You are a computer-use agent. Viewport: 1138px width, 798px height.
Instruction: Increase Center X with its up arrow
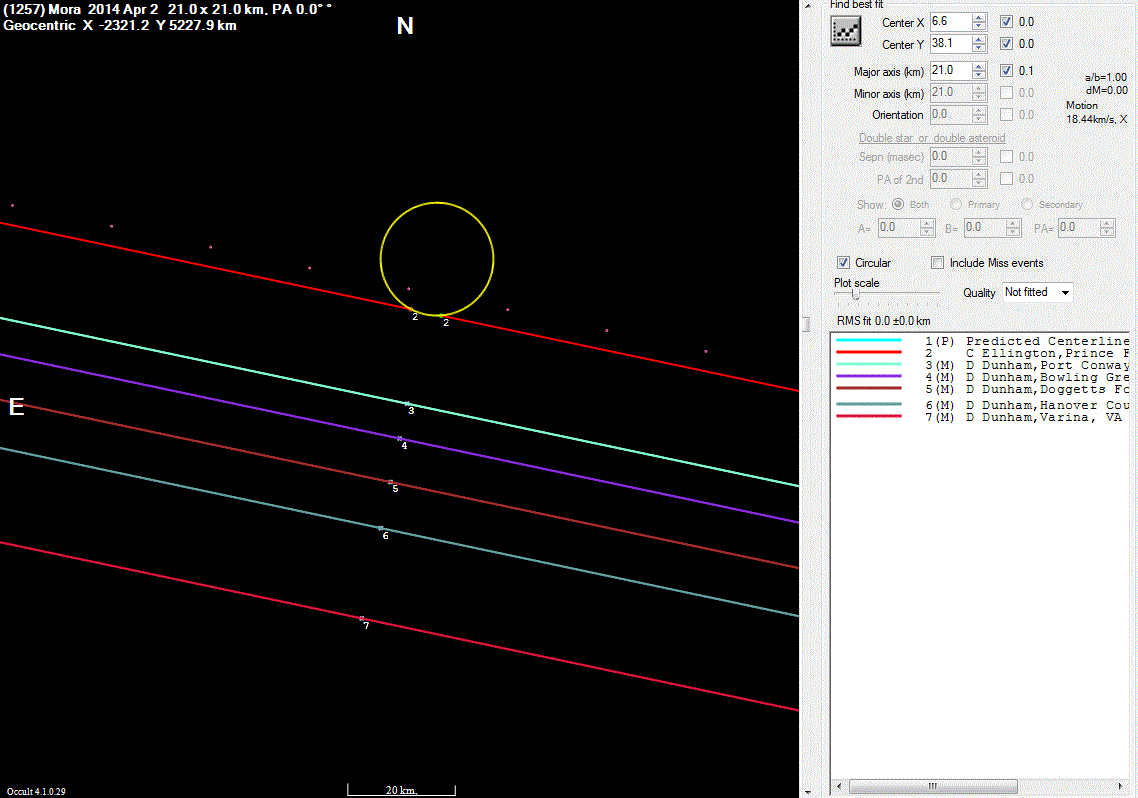tap(979, 17)
